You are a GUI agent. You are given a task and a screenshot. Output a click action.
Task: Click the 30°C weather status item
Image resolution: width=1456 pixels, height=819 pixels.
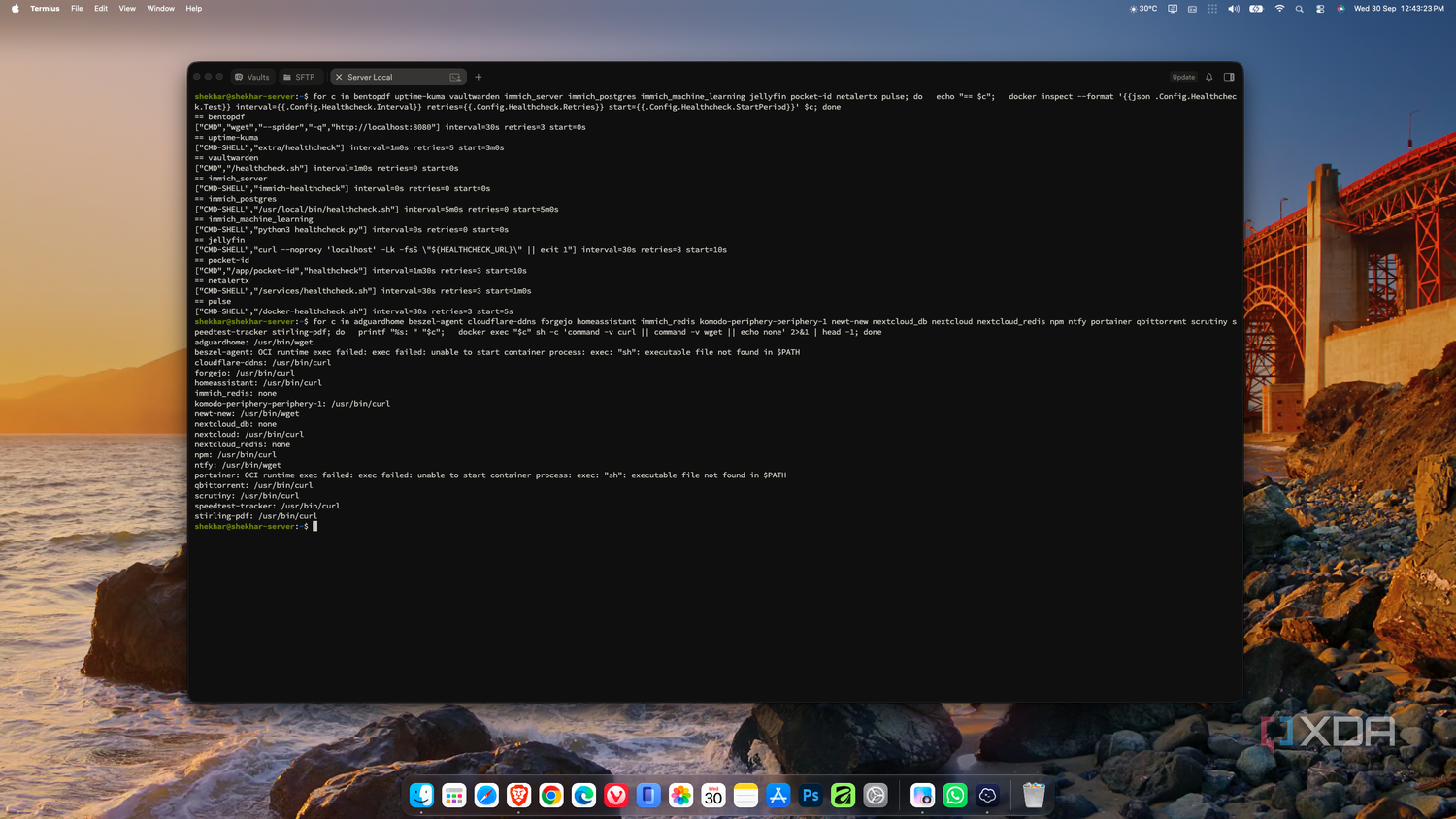point(1143,8)
